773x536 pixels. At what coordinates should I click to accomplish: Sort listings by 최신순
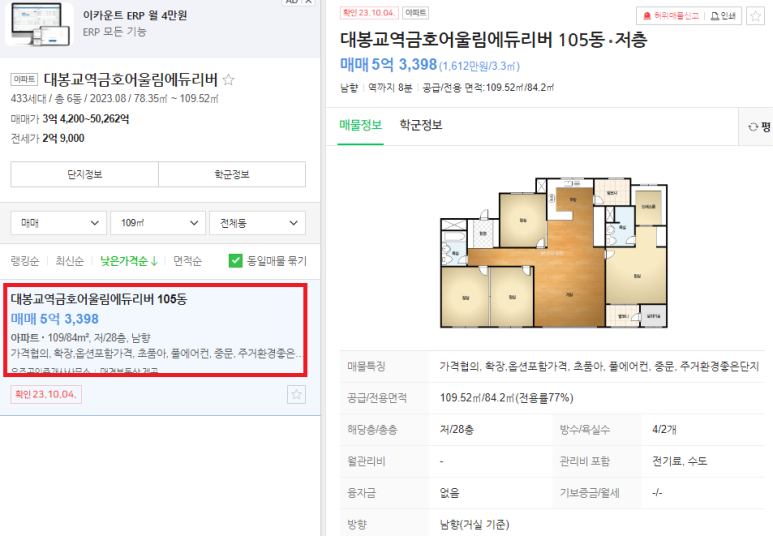pyautogui.click(x=70, y=261)
